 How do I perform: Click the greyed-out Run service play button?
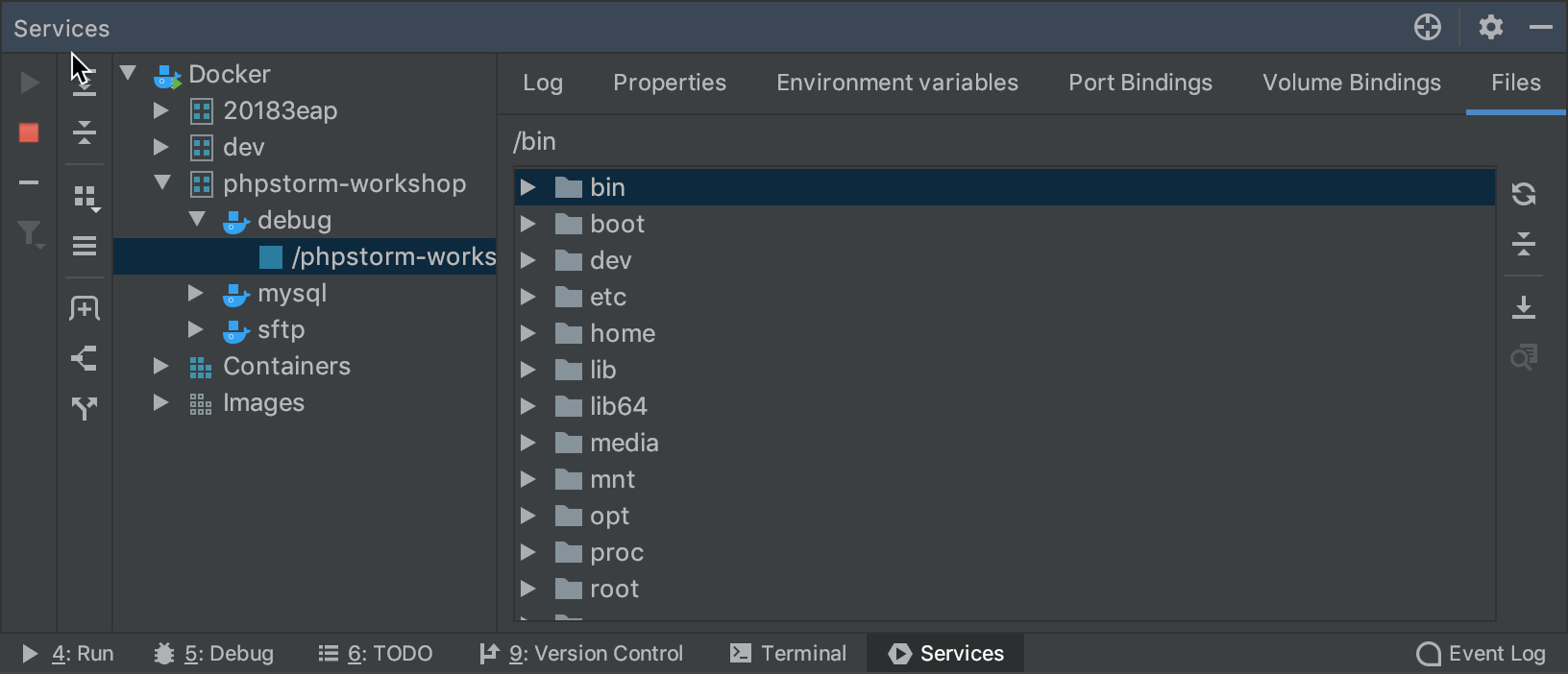pyautogui.click(x=30, y=83)
